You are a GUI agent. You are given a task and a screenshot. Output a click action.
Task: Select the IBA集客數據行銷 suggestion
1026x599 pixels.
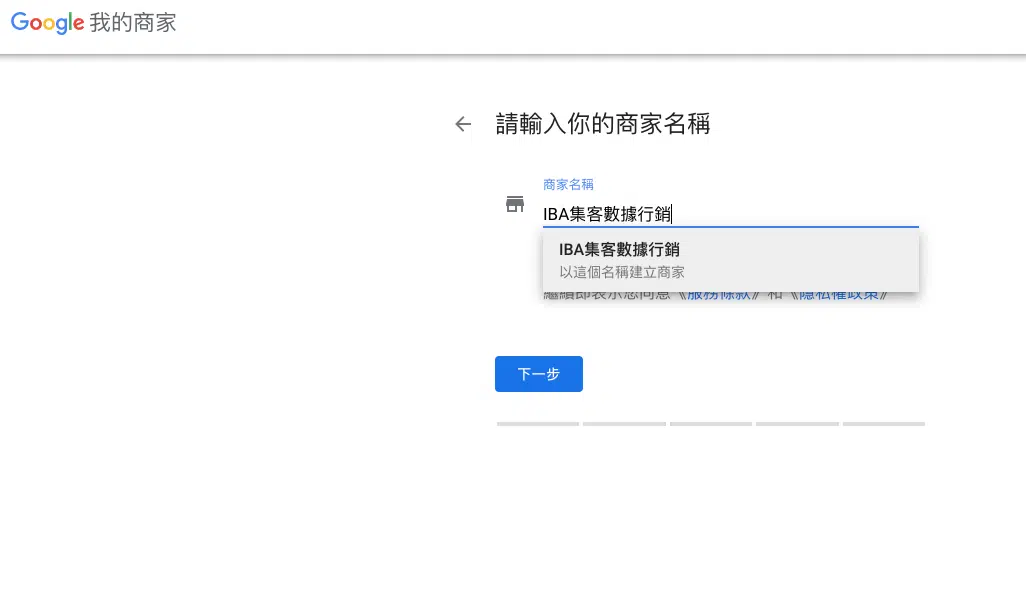click(730, 260)
